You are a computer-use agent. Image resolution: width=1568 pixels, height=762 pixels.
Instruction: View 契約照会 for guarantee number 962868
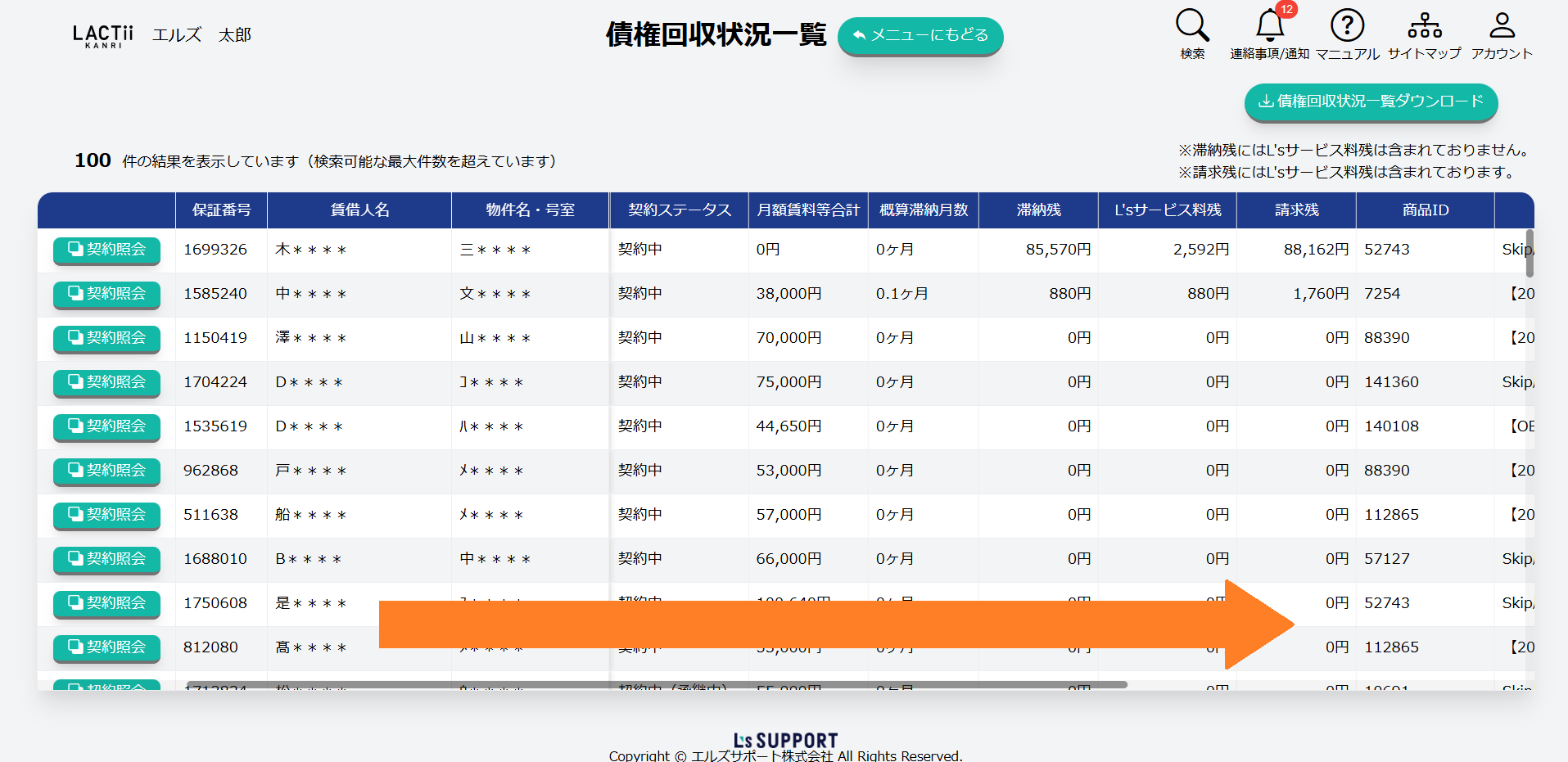click(106, 471)
